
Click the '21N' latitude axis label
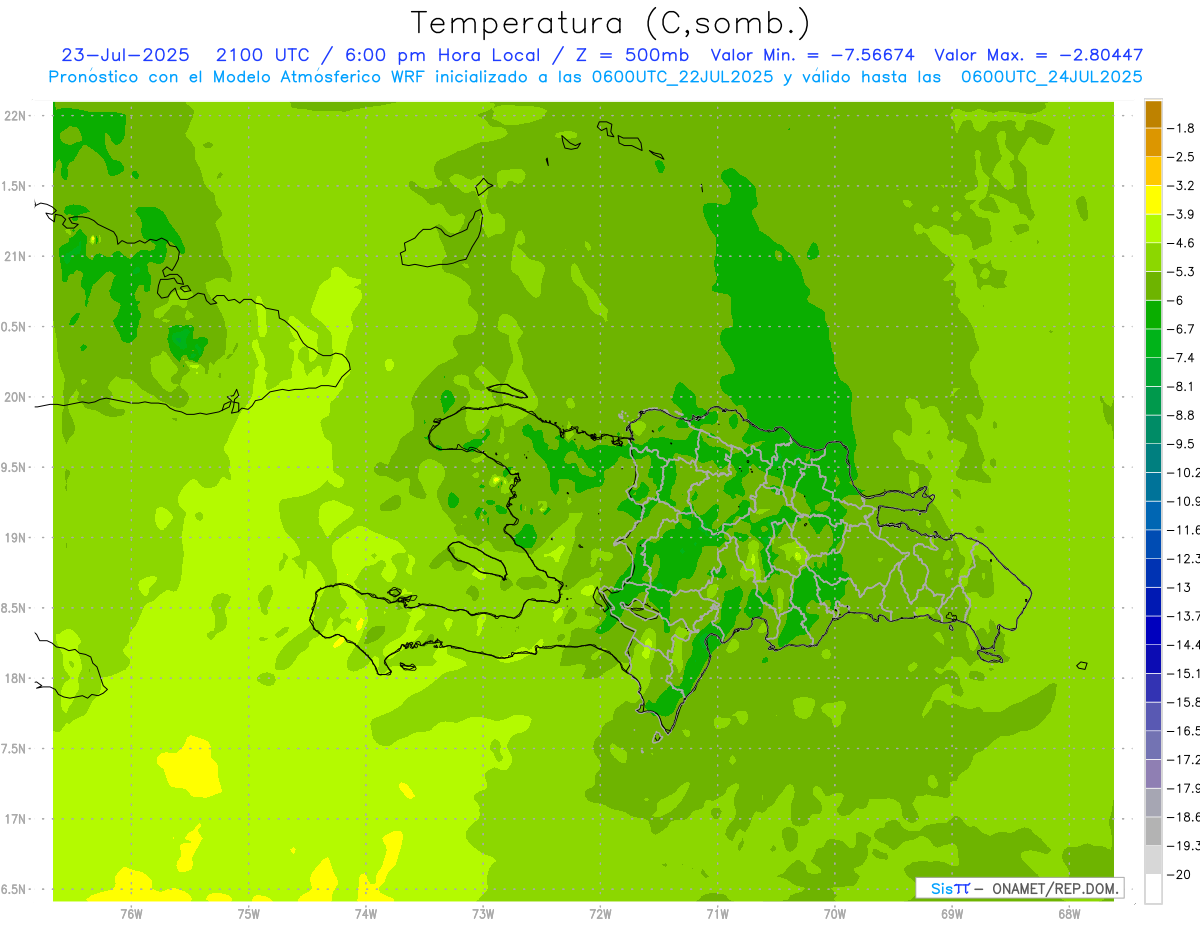tap(17, 257)
